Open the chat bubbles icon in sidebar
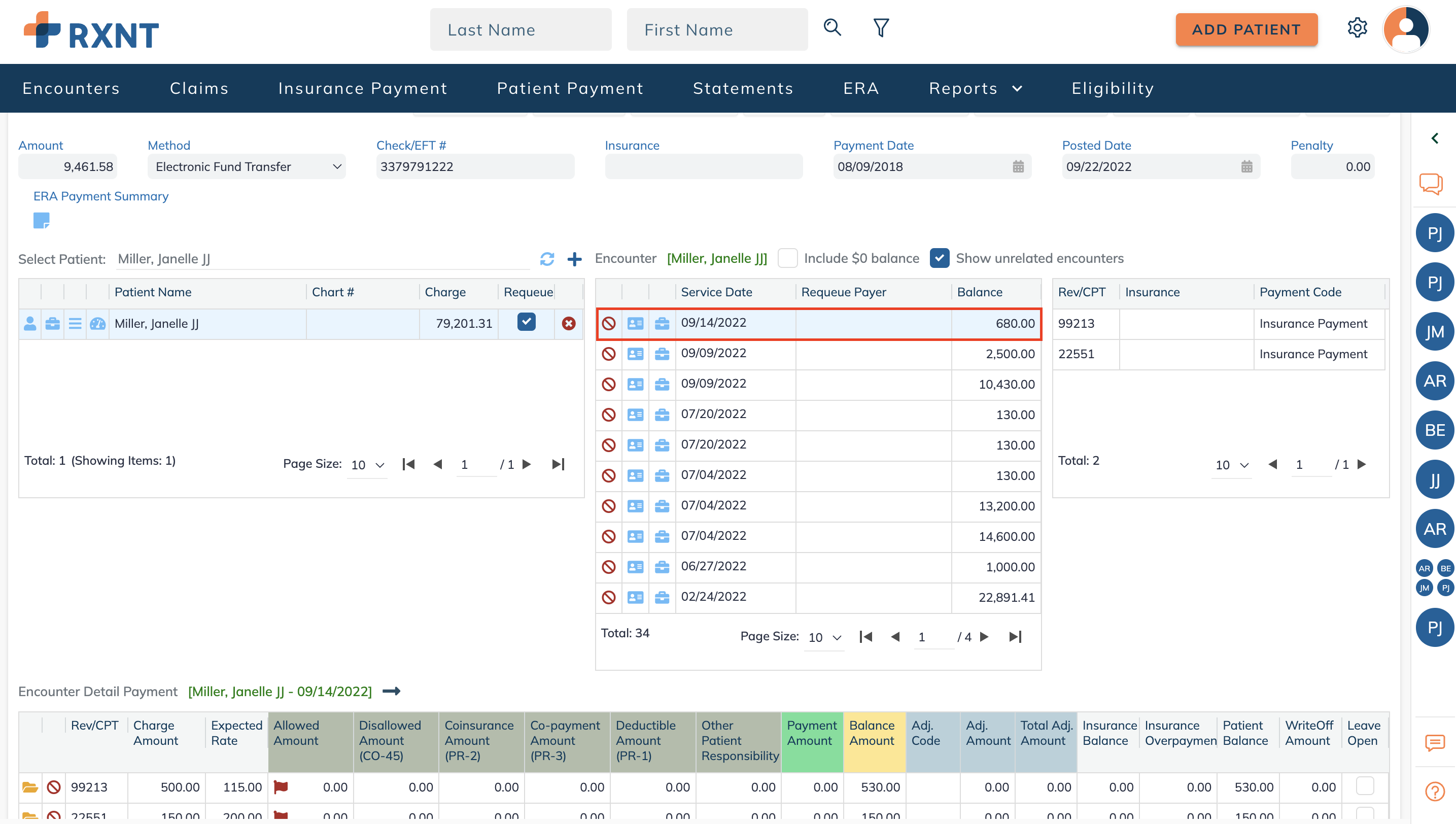 pyautogui.click(x=1431, y=183)
